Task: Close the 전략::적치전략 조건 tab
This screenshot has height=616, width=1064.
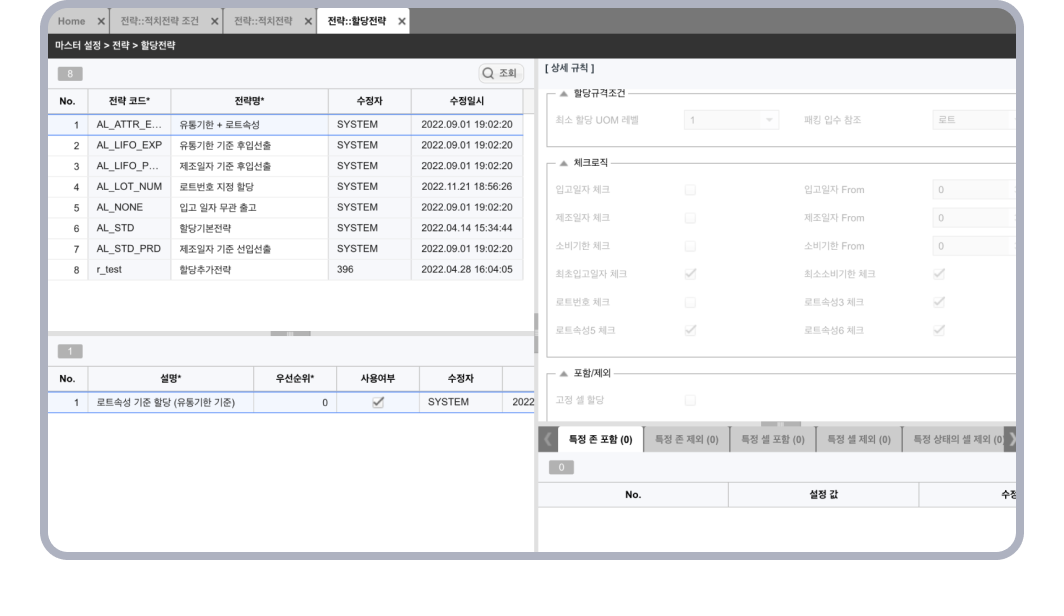Action: click(x=215, y=21)
